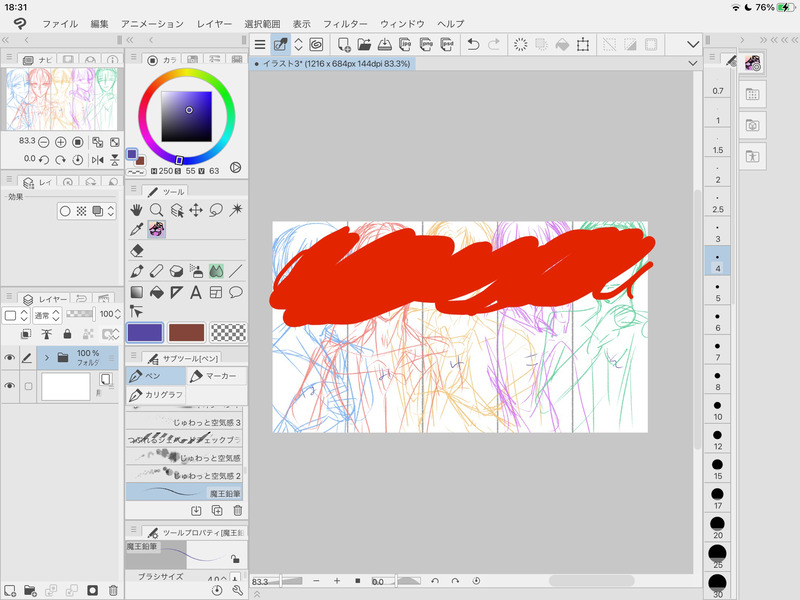The image size is (800, 600).
Task: Select the カリグラフ sub tool group
Action: 156,394
